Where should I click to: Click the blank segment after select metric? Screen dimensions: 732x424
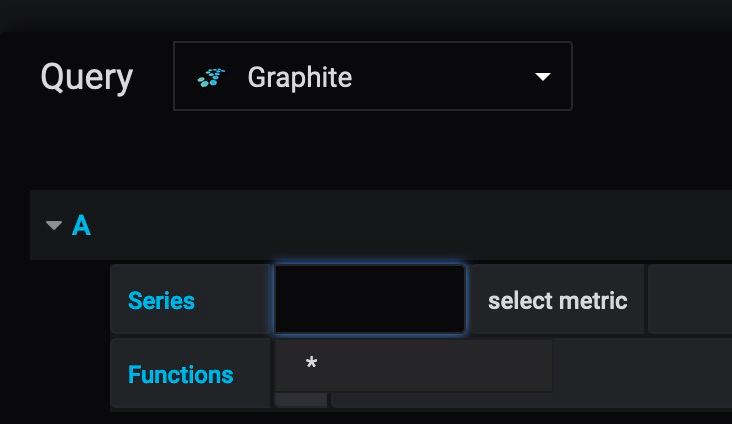click(690, 299)
